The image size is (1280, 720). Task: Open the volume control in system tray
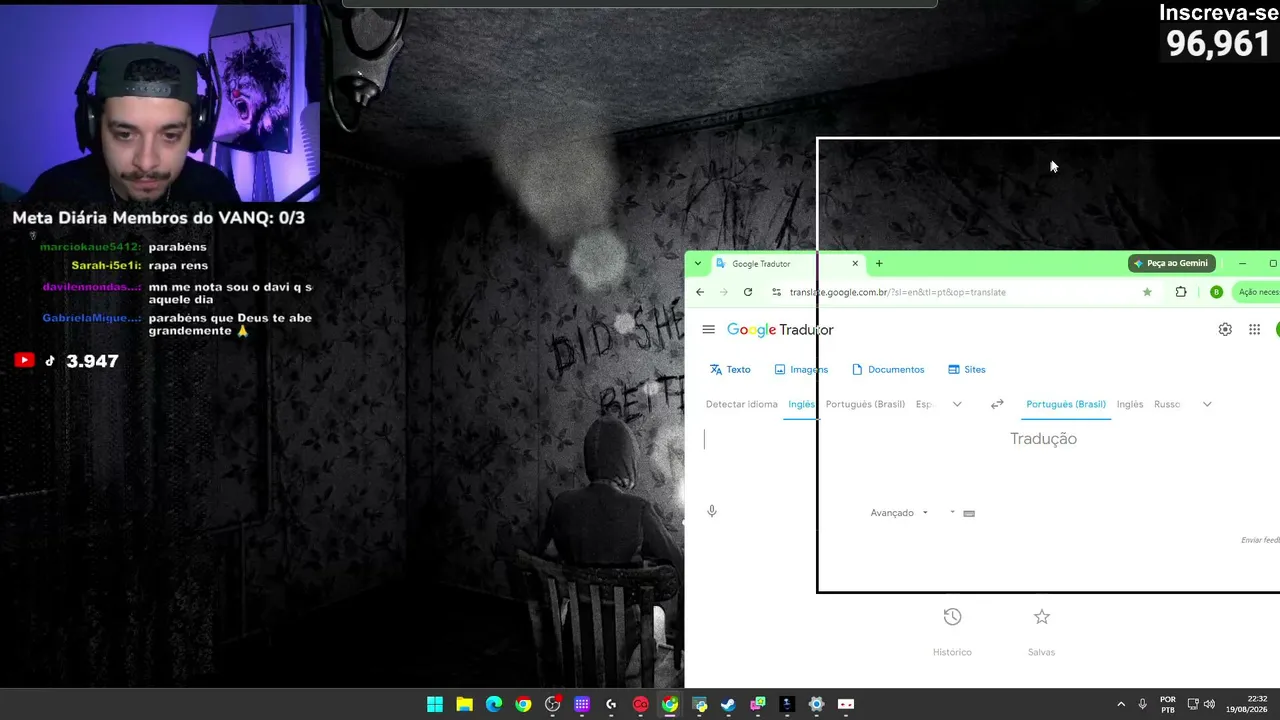[1209, 704]
